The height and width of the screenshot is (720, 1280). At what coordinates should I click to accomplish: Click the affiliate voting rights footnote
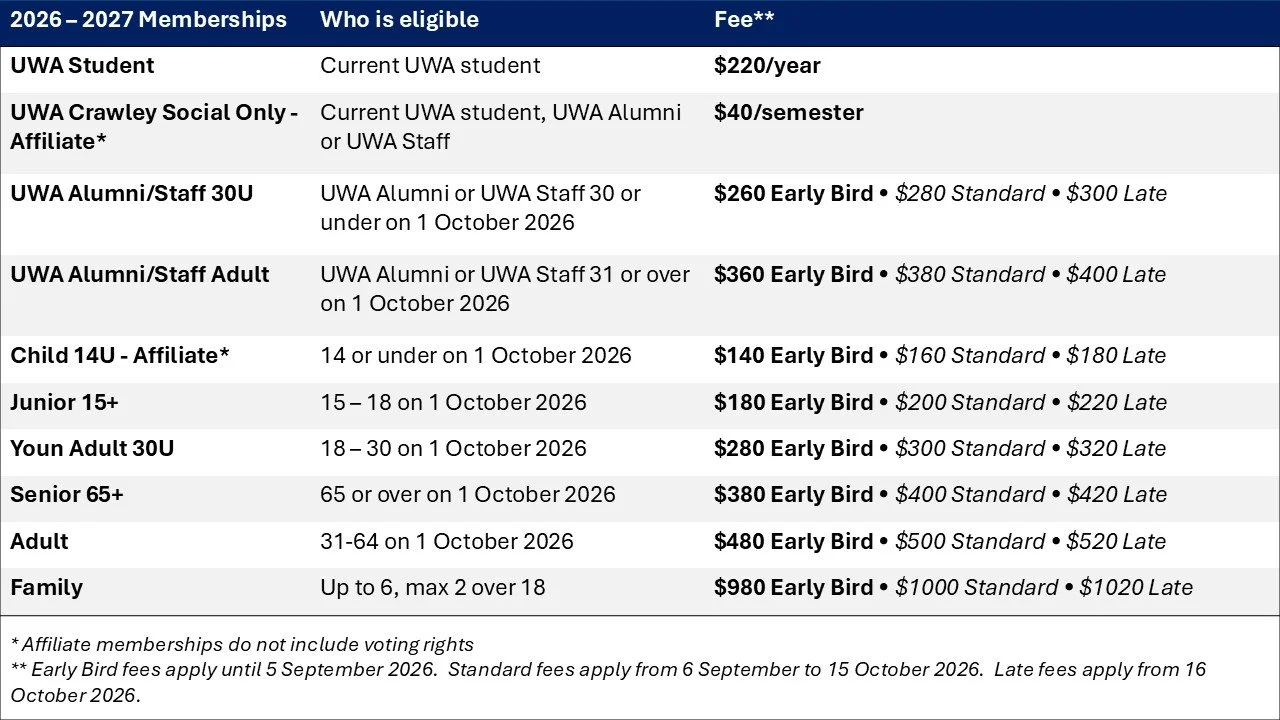[242, 645]
